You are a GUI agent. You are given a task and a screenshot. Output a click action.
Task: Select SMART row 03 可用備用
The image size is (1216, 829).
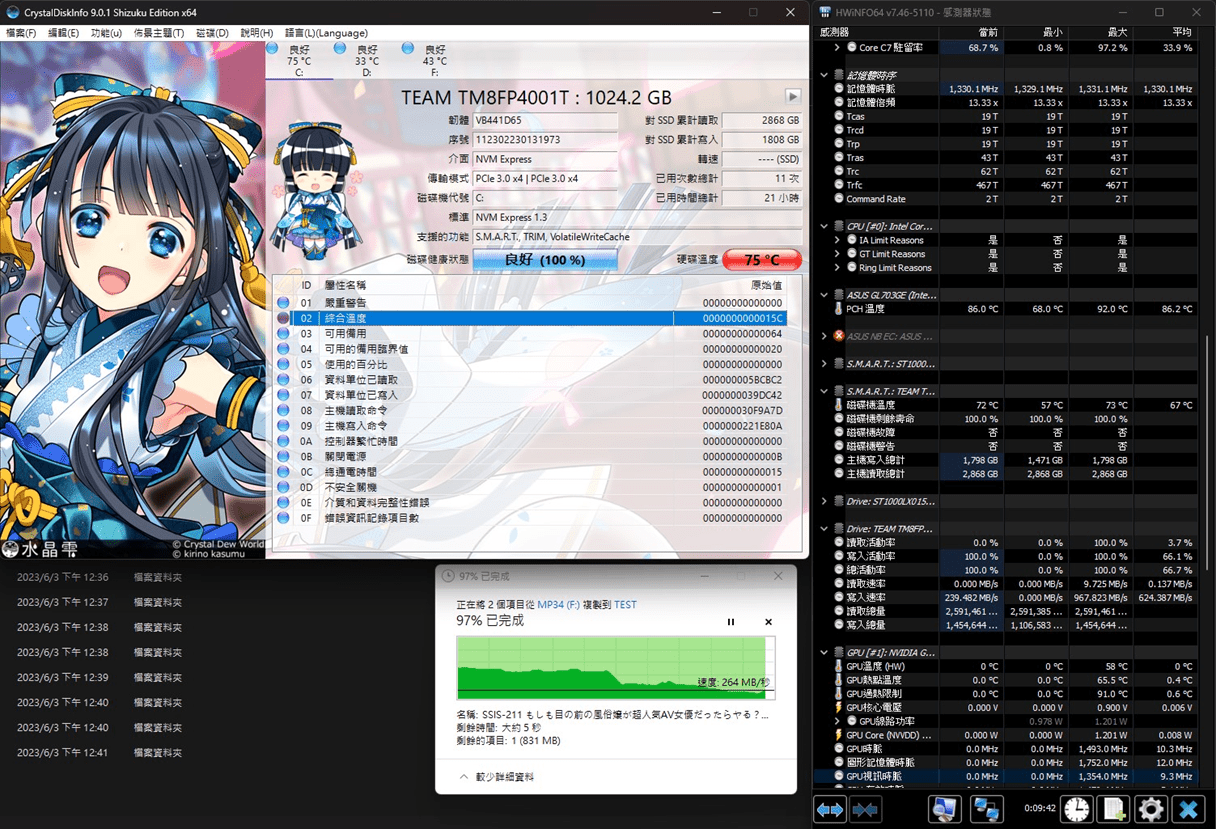530,334
